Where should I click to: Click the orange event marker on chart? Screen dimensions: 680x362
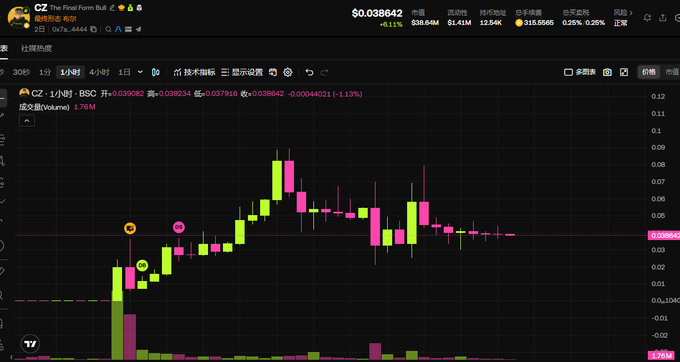click(130, 228)
